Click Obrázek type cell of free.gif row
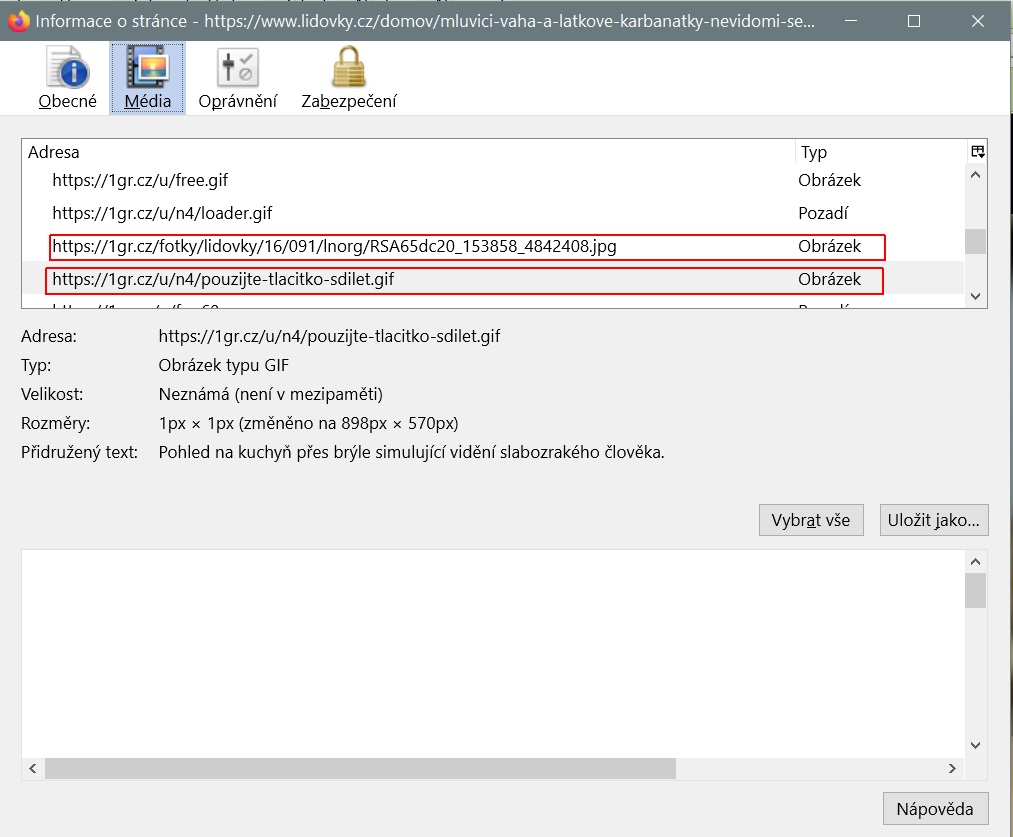The width and height of the screenshot is (1013, 837). [830, 180]
